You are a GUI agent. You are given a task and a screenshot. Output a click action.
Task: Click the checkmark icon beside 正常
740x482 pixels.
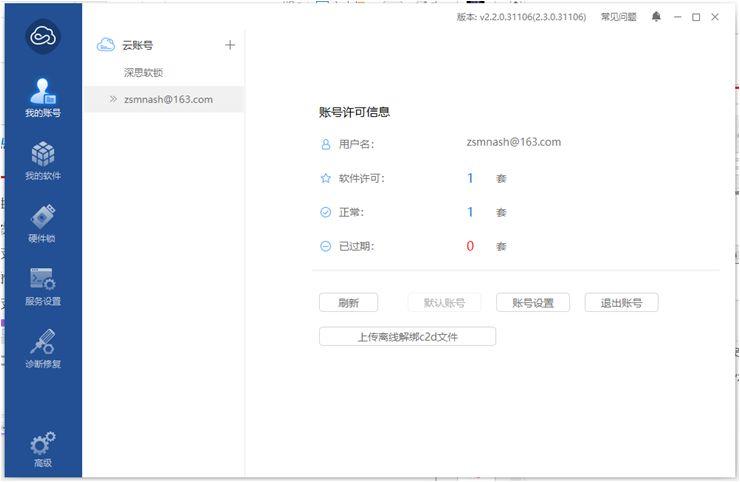click(x=326, y=212)
